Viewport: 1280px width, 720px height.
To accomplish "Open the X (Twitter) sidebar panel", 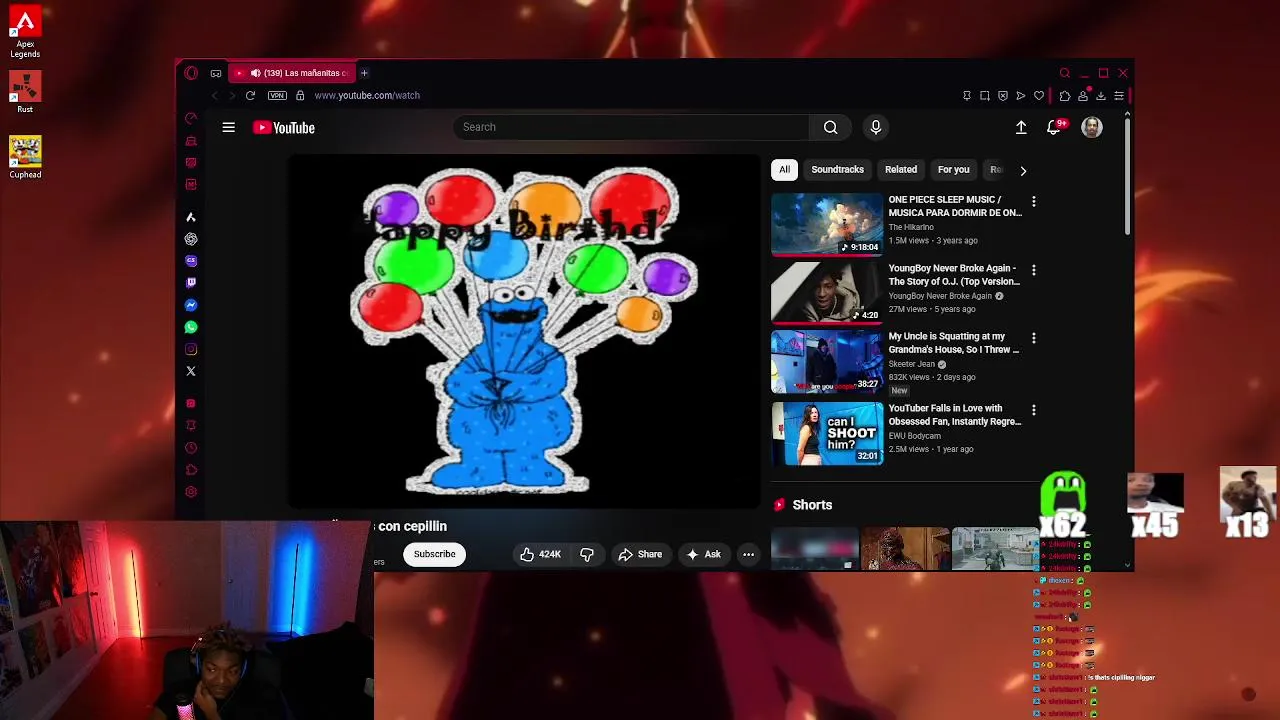I will click(x=191, y=371).
